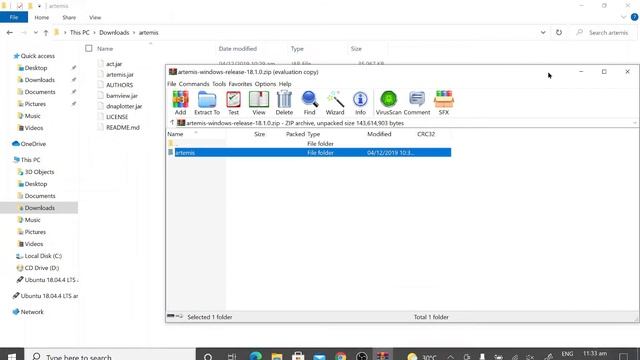This screenshot has height=360, width=640.
Task: Select Local Disk (C:) in sidebar
Action: tap(43, 256)
